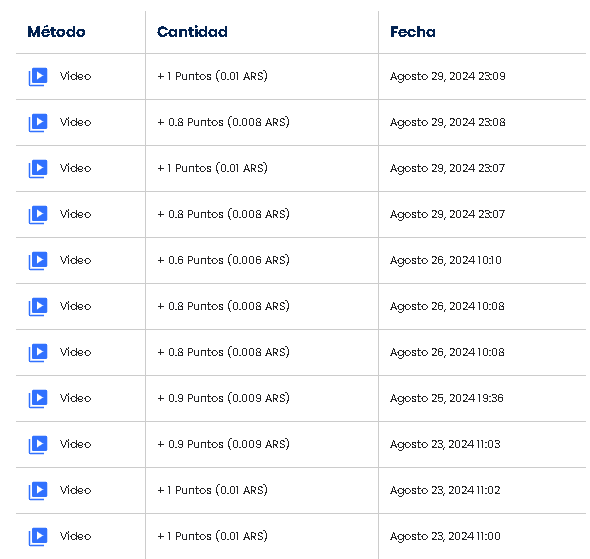
Task: Select "+ 1 Puntos (0.01 ARS)" in 11:00 row
Action: pos(213,536)
